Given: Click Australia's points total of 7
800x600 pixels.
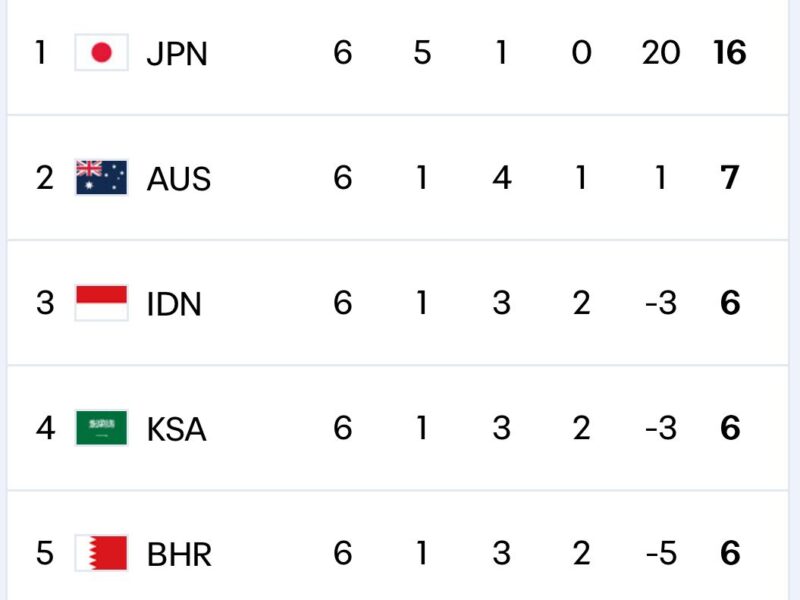Looking at the screenshot, I should click(x=730, y=178).
